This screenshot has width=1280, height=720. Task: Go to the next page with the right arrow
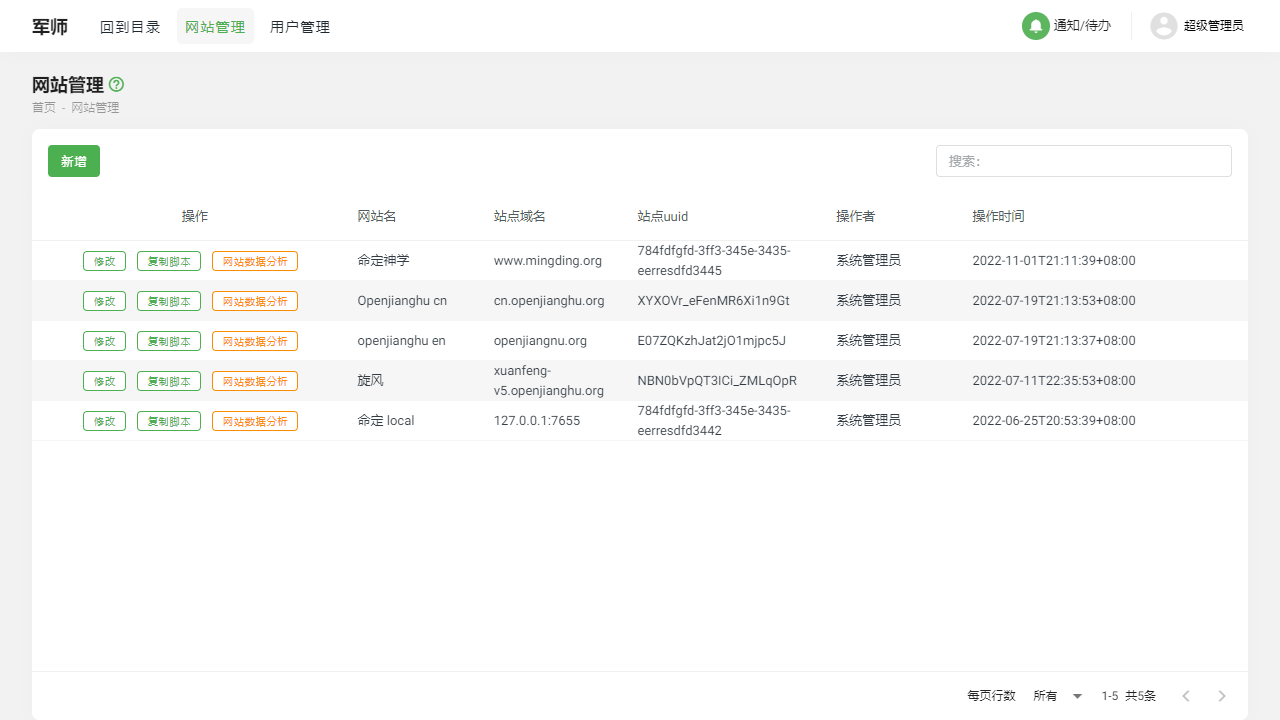1221,695
